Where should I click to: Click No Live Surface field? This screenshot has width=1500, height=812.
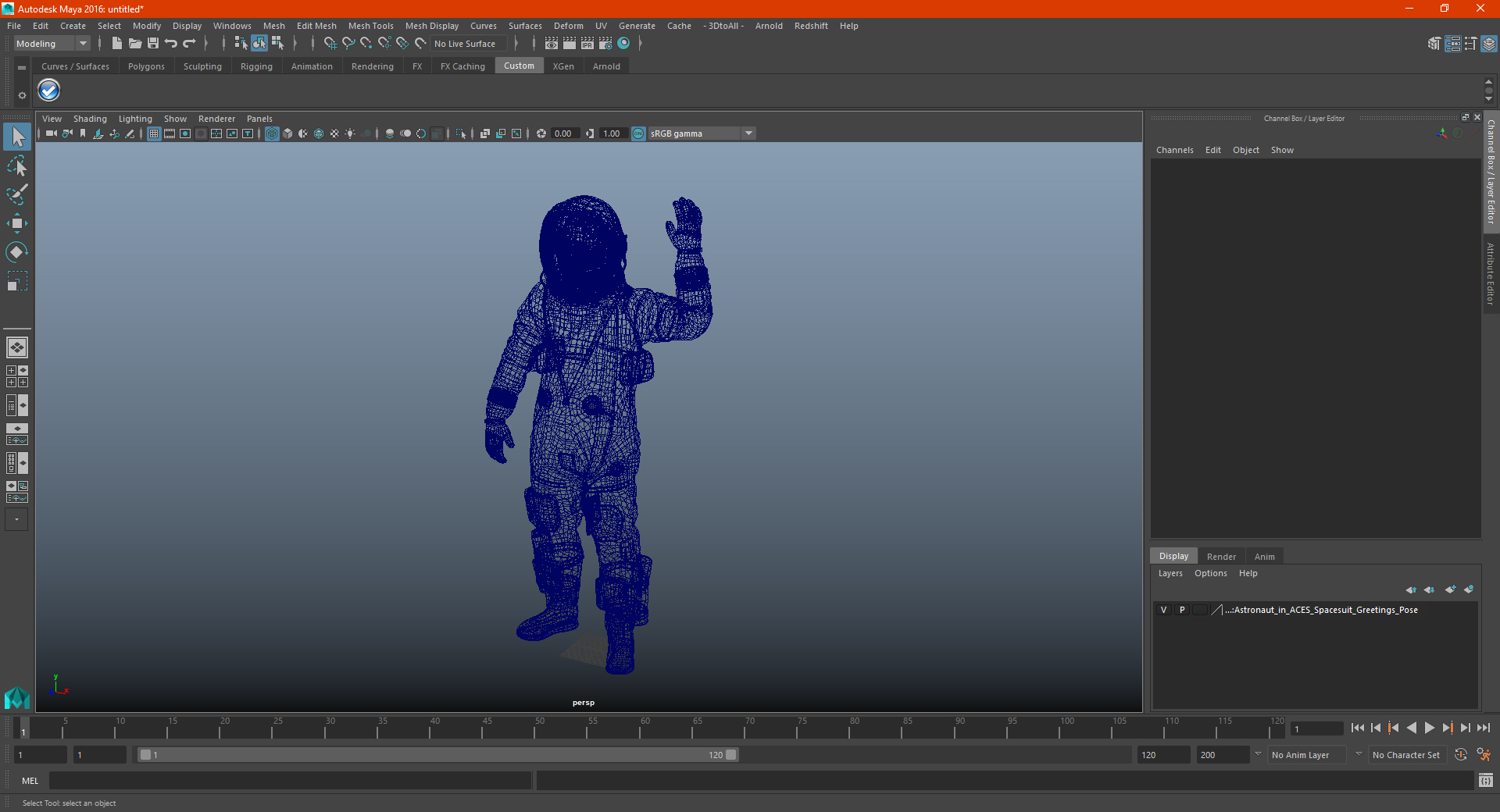pos(469,44)
